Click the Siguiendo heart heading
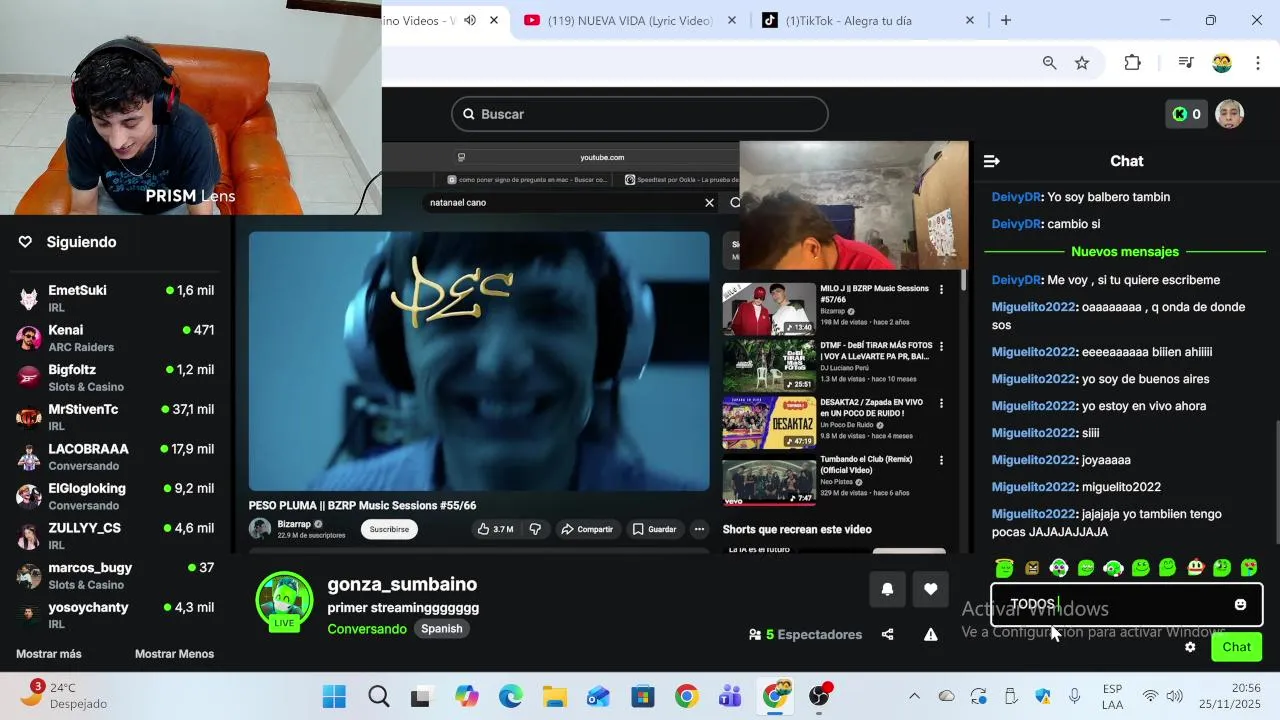This screenshot has height=720, width=1280. pos(67,242)
